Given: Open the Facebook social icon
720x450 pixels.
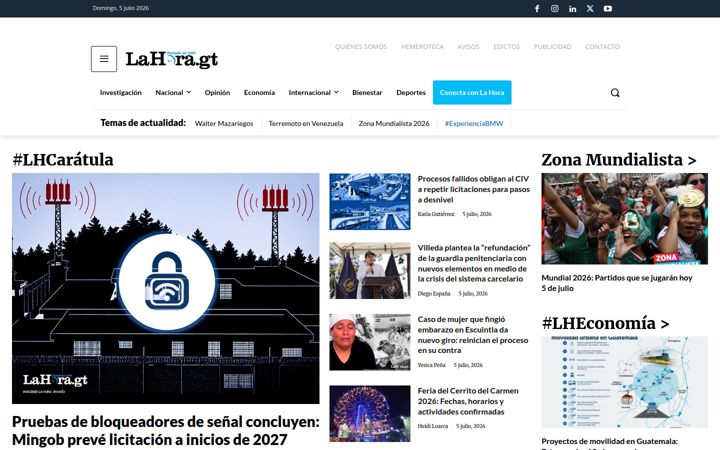Looking at the screenshot, I should point(537,9).
